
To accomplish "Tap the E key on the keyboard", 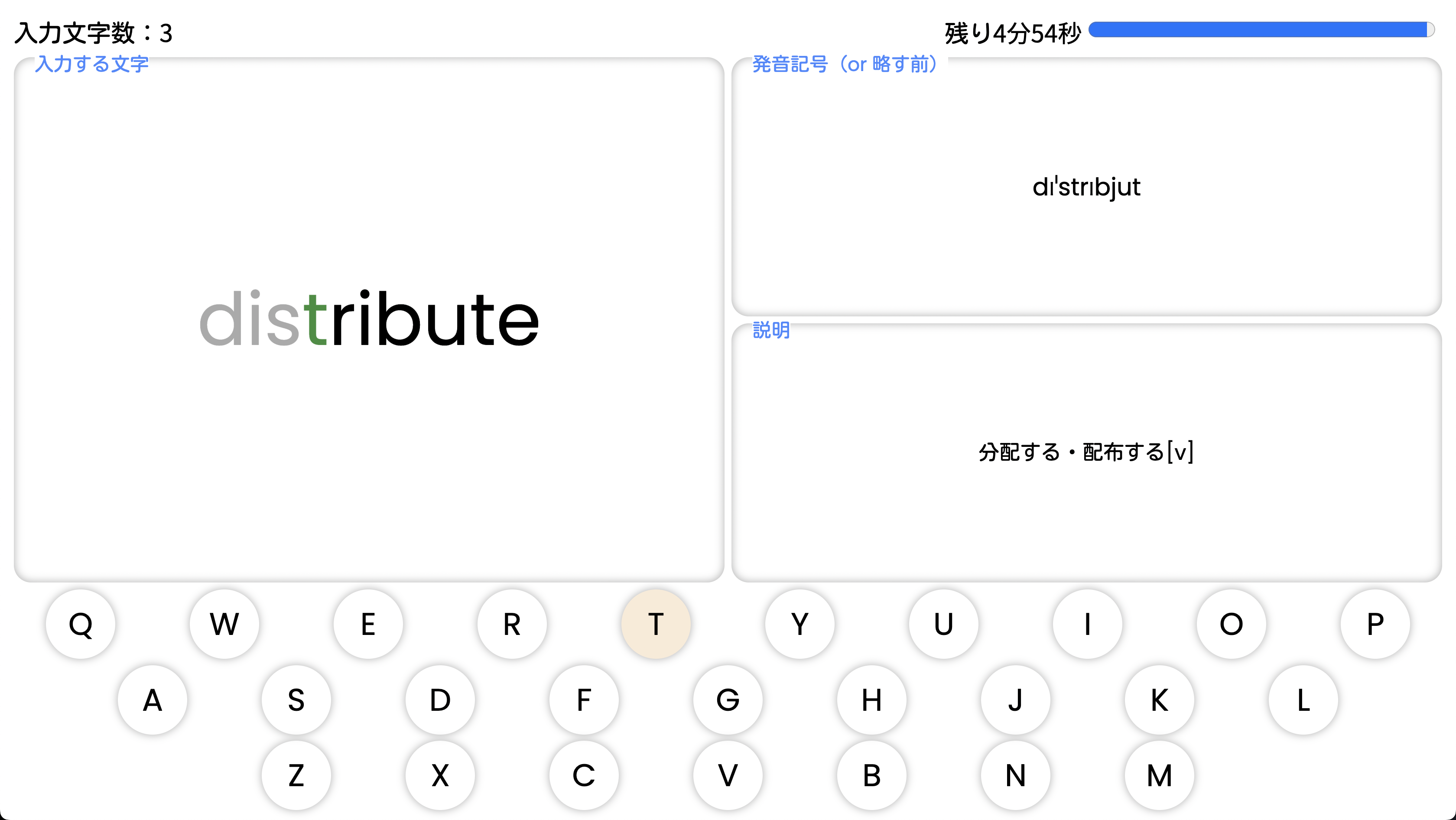I will point(368,624).
